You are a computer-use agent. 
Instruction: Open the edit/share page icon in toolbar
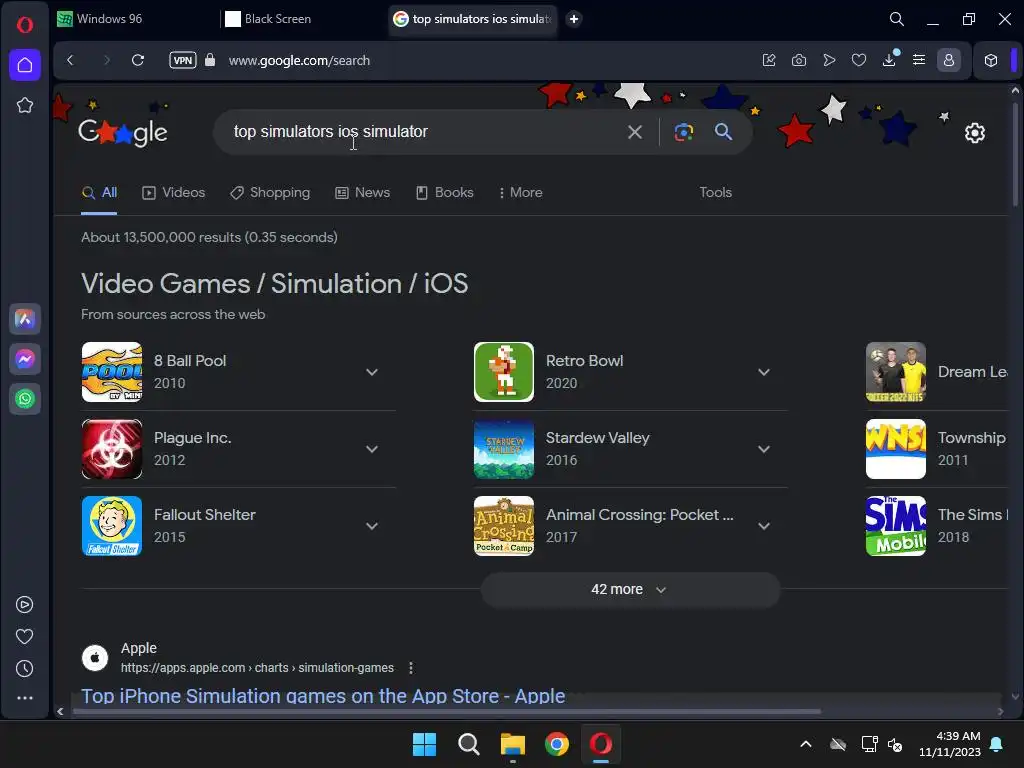(x=769, y=60)
